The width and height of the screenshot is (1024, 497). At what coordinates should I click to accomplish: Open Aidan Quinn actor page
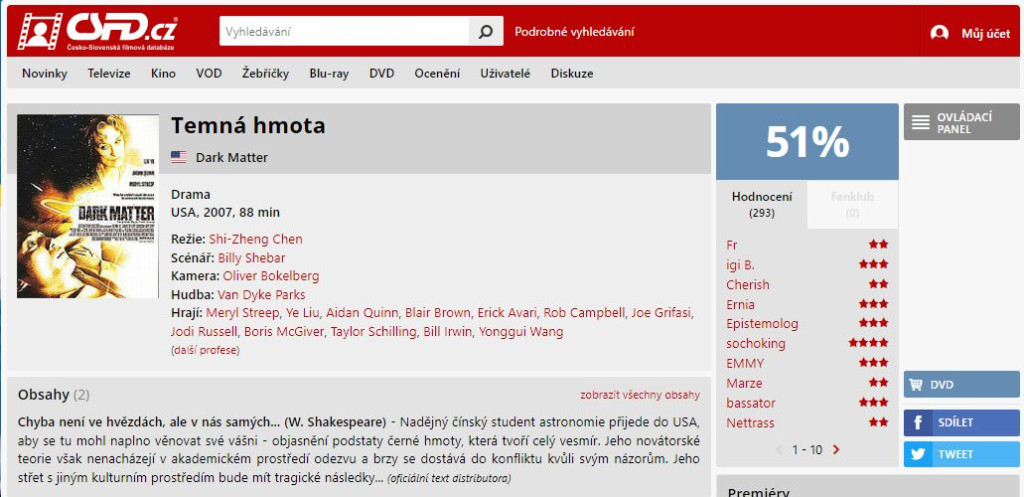[x=362, y=312]
